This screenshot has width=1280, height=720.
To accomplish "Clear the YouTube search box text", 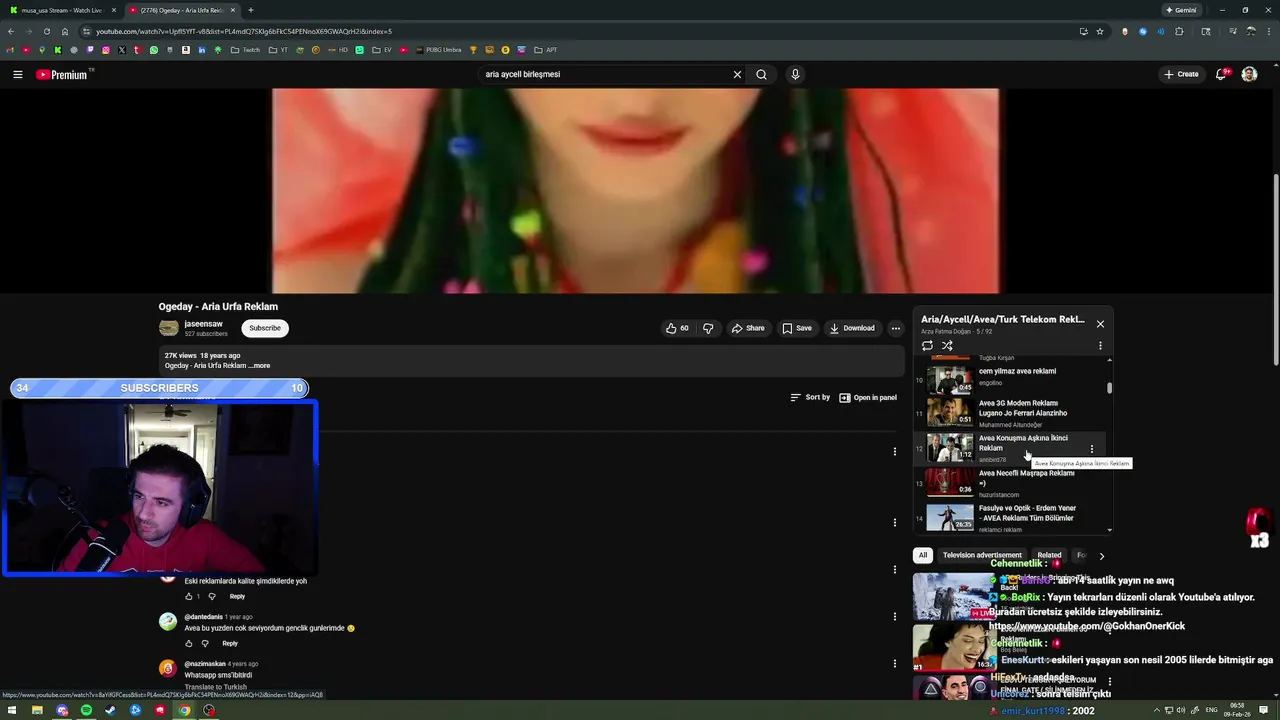I will (737, 74).
